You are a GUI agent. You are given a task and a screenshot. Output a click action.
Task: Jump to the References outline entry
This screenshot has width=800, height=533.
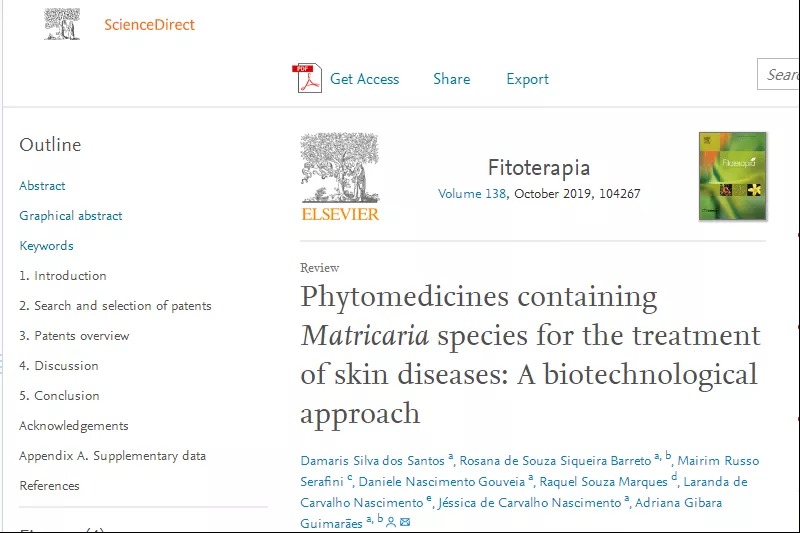click(x=49, y=486)
